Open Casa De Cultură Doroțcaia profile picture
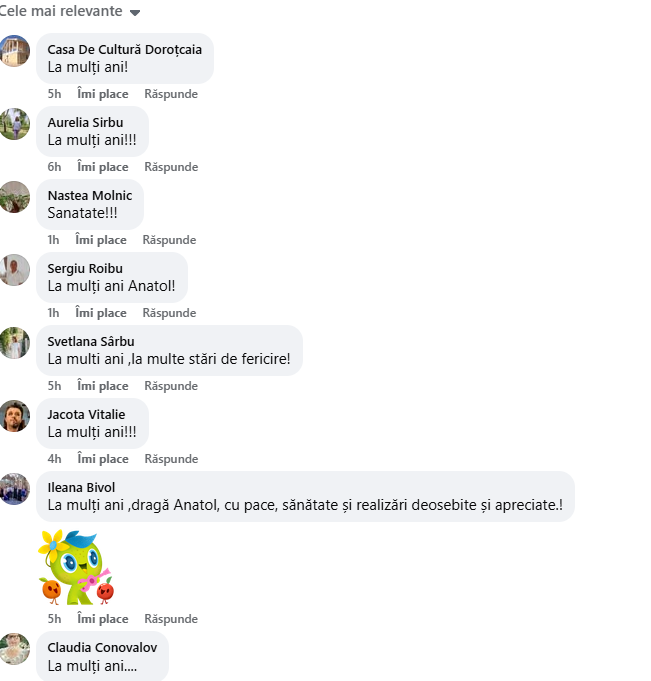651x681 pixels. coord(14,51)
